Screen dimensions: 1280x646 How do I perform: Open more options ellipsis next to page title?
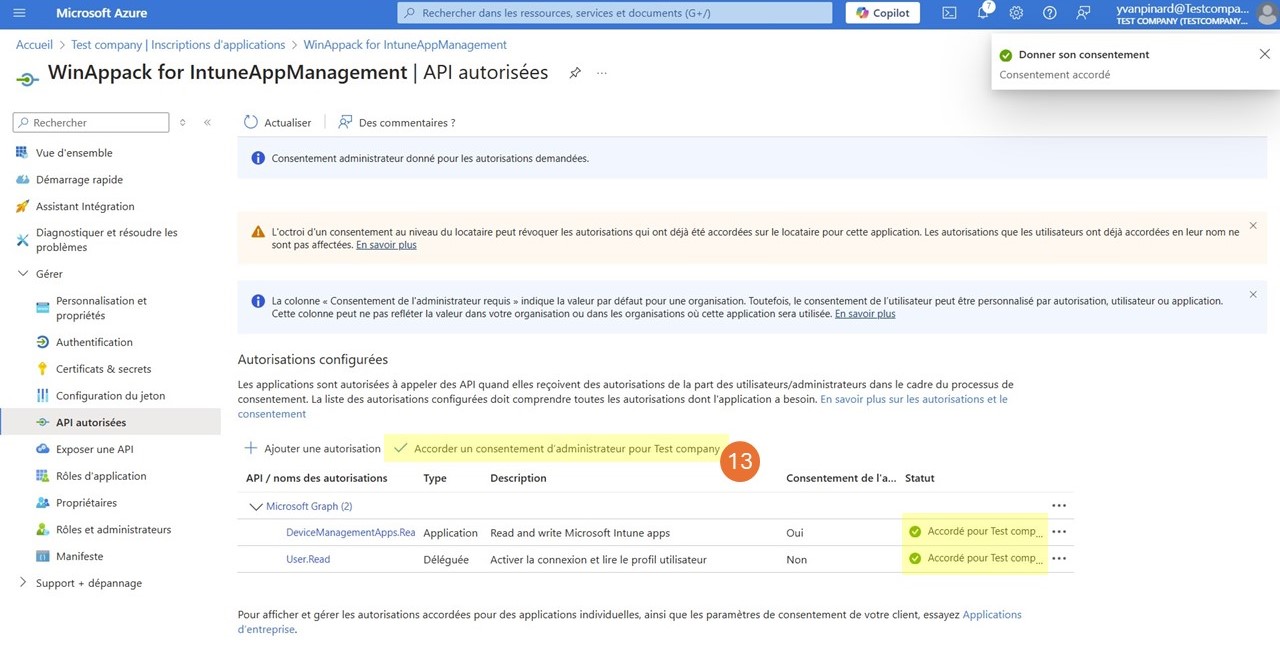[x=601, y=72]
